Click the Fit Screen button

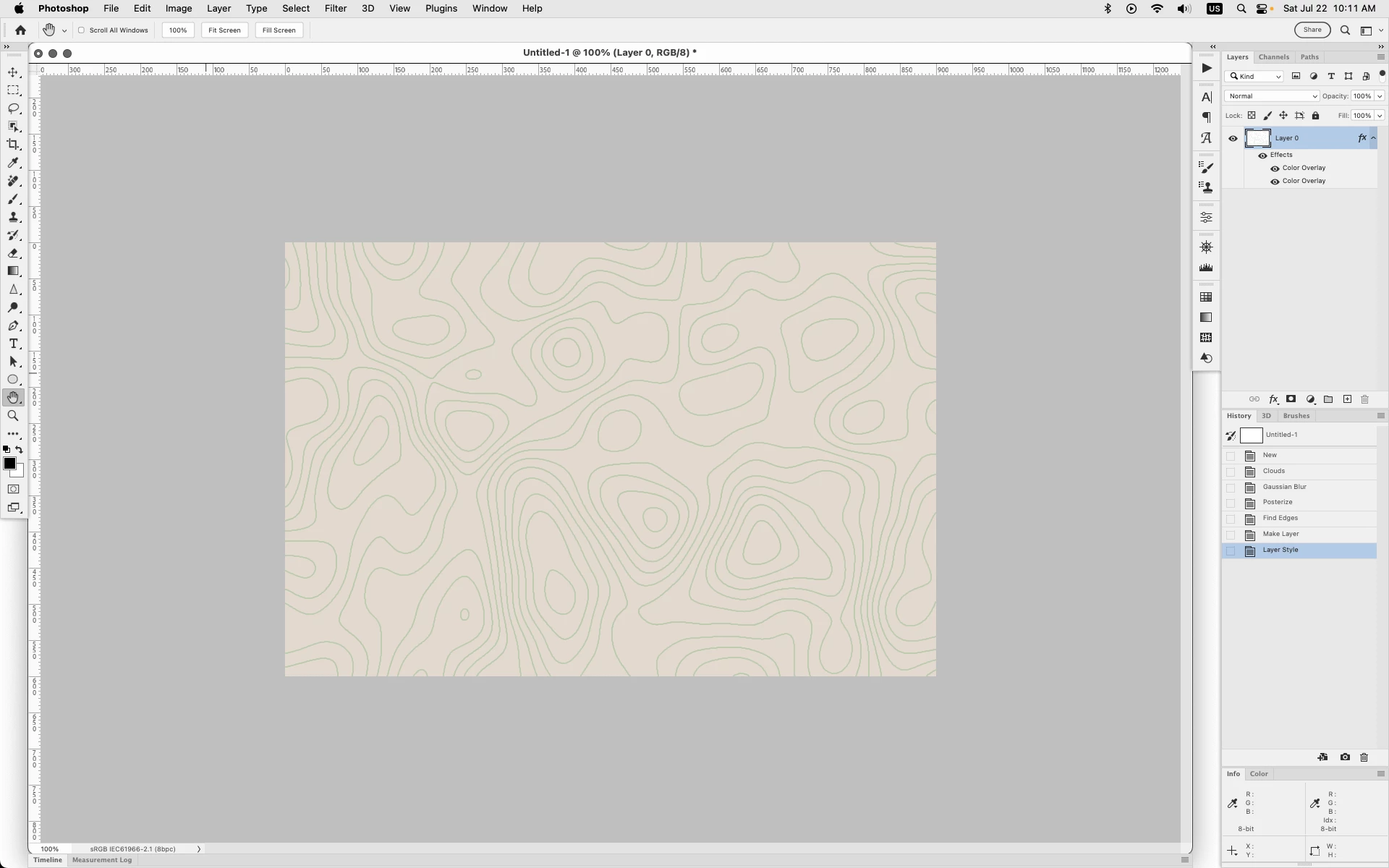point(224,30)
